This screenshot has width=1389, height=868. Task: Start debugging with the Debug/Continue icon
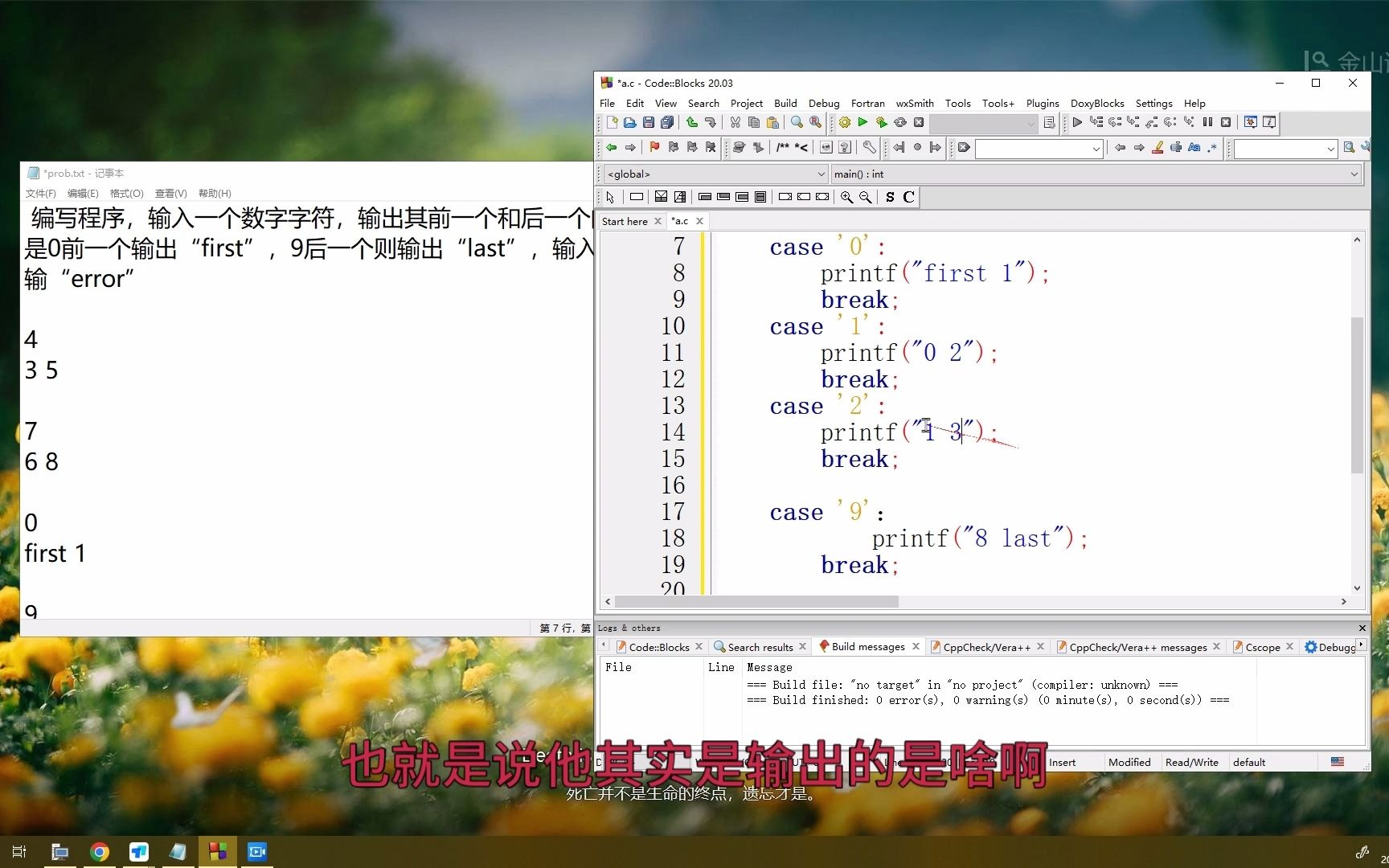tap(1077, 123)
